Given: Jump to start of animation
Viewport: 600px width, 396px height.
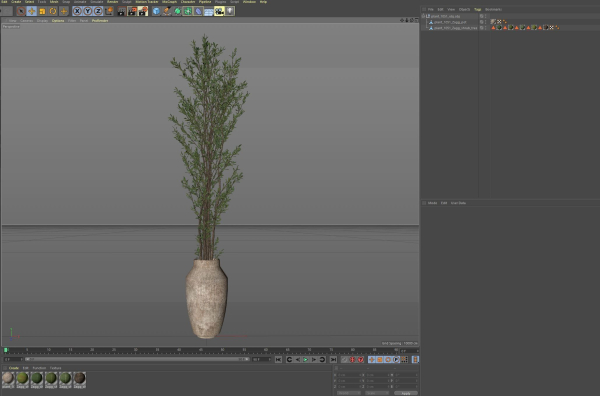Looking at the screenshot, I should pyautogui.click(x=278, y=360).
